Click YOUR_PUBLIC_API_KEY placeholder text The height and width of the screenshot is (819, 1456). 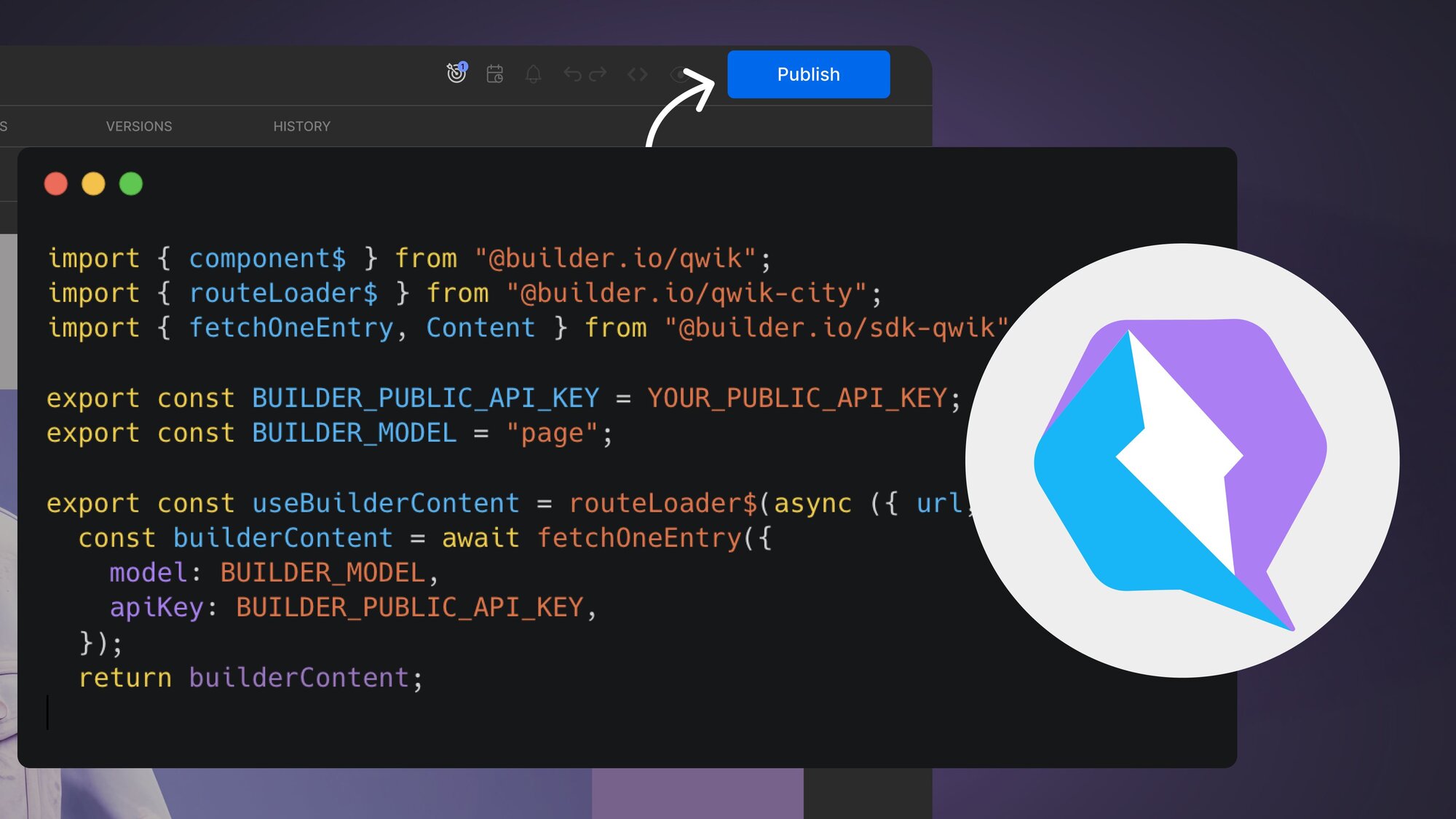797,398
